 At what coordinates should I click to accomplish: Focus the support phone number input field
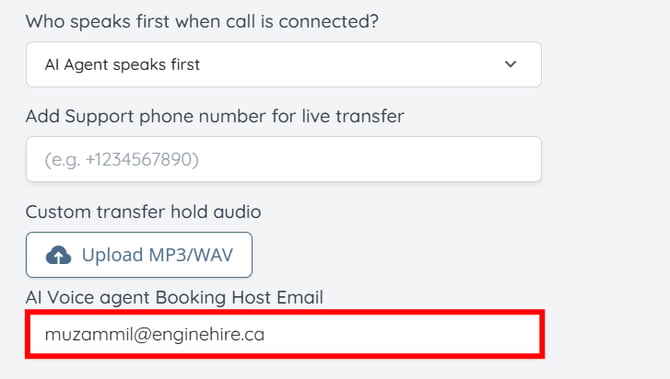point(284,159)
